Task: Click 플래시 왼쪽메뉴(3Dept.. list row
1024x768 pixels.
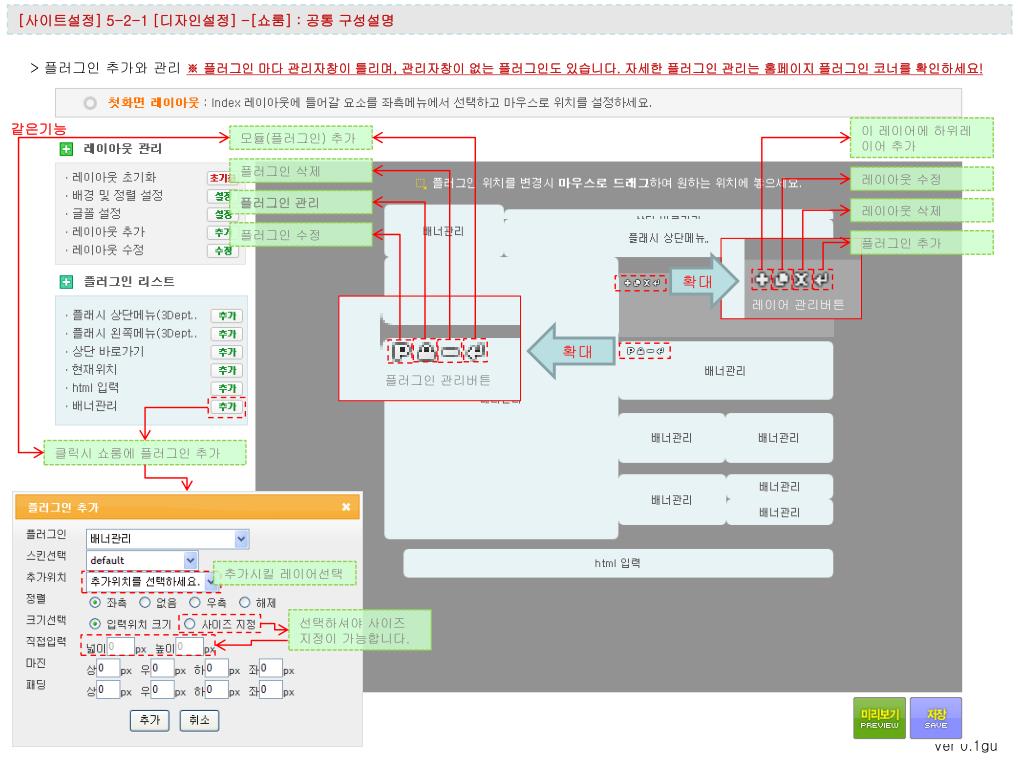Action: pyautogui.click(x=135, y=334)
